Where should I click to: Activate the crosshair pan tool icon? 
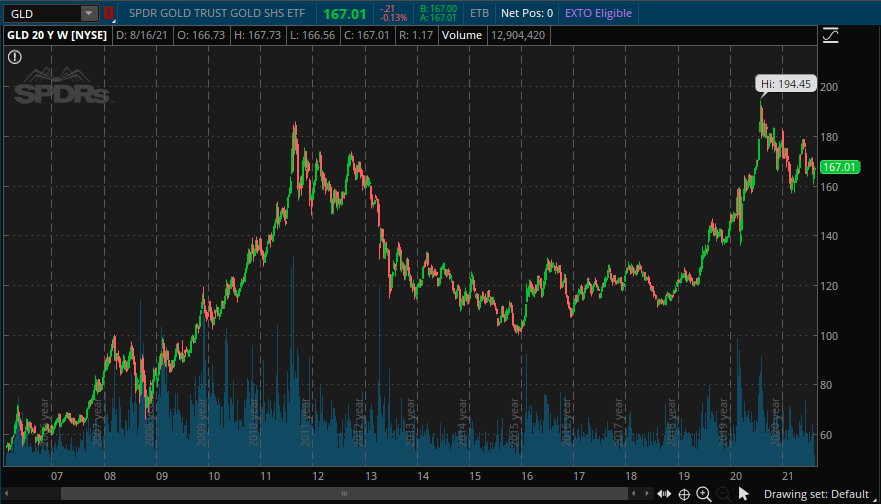click(684, 494)
